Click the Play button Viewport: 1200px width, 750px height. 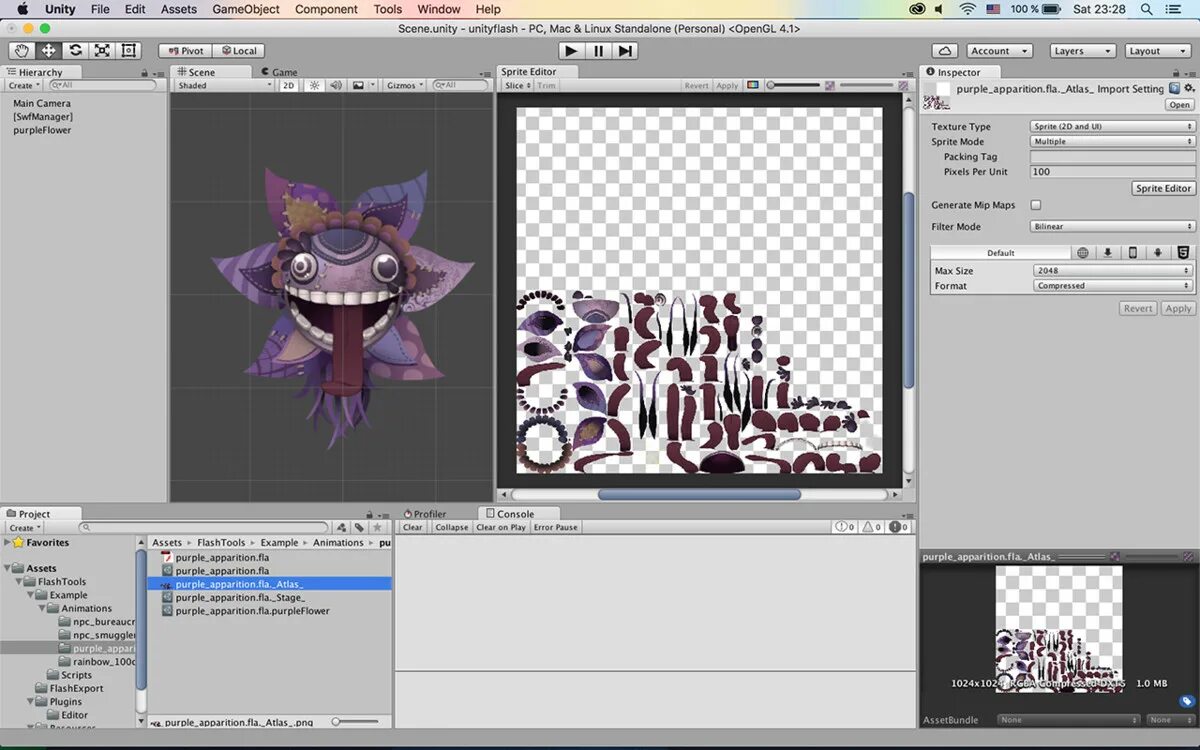571,50
